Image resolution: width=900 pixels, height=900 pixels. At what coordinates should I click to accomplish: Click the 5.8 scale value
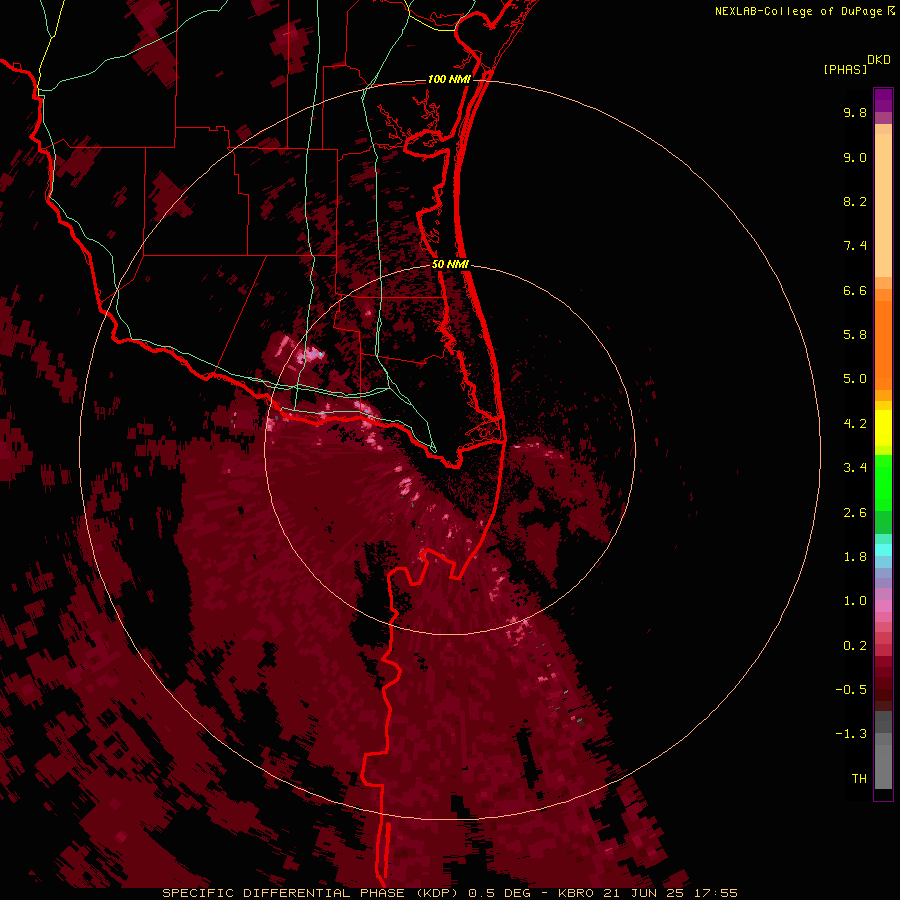pyautogui.click(x=855, y=335)
